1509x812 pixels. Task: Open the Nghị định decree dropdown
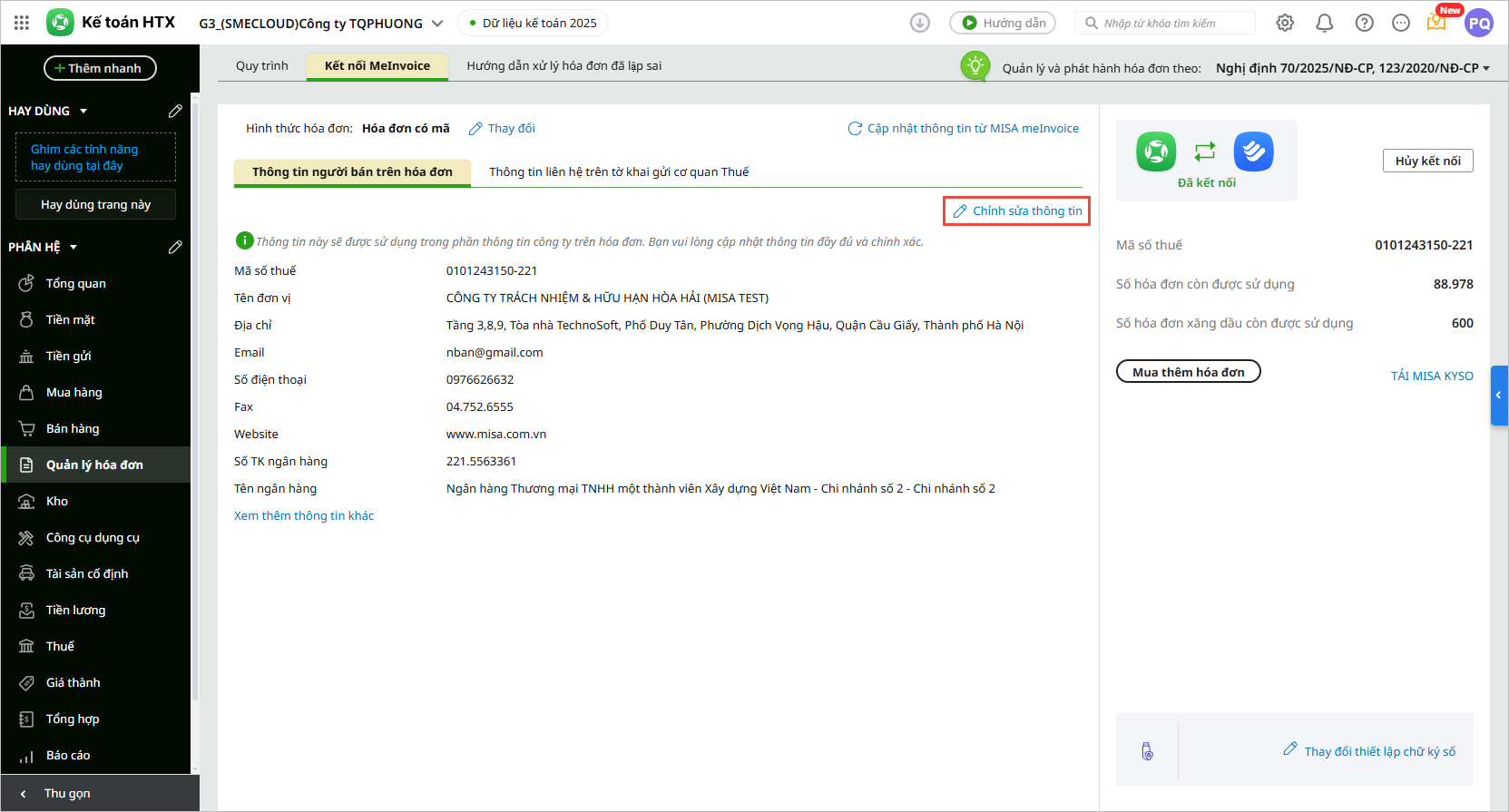(1353, 68)
